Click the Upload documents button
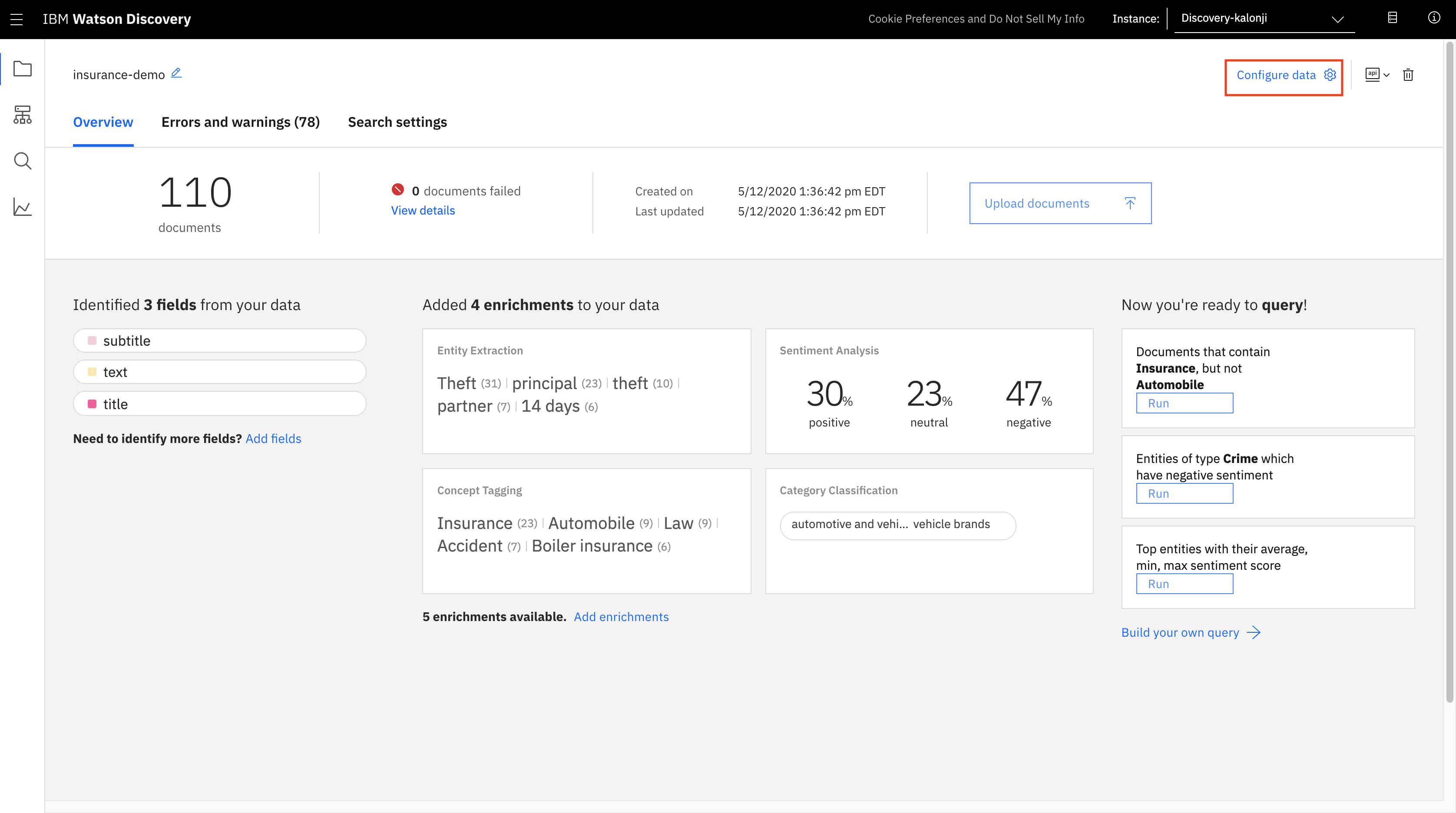 click(1060, 203)
